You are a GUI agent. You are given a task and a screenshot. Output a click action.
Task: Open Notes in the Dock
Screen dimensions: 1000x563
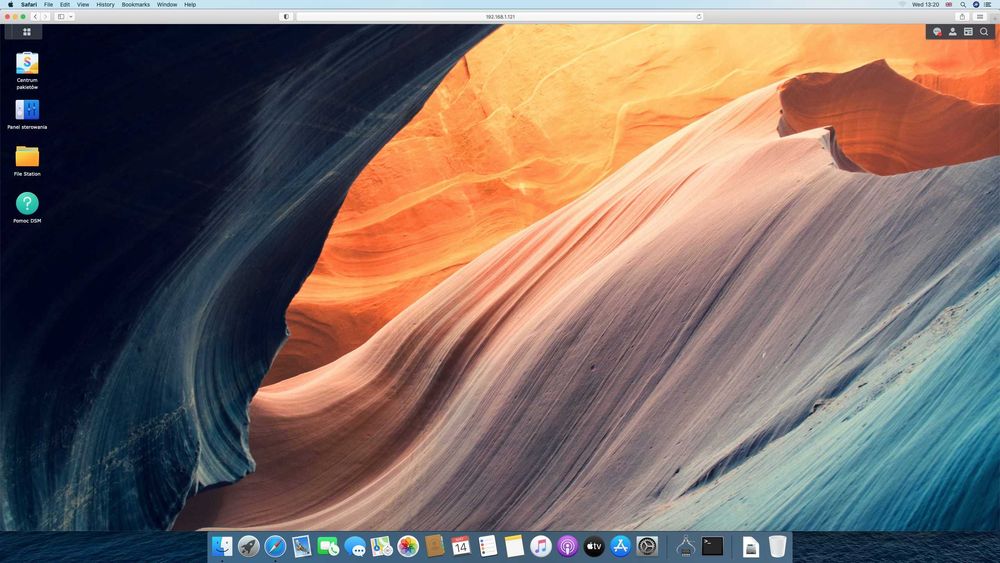coord(514,546)
